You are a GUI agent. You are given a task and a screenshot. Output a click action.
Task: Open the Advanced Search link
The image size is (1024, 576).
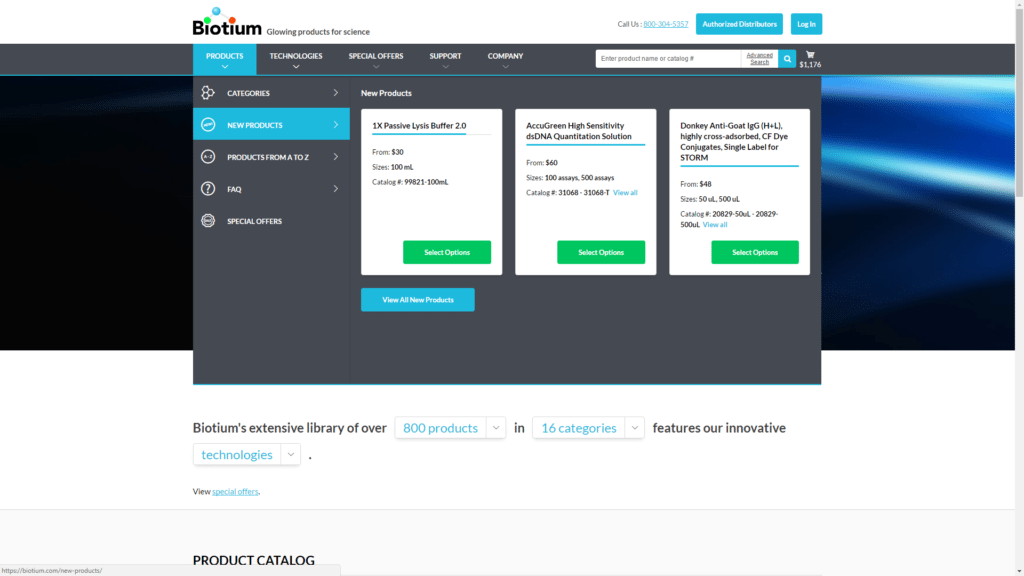(760, 59)
